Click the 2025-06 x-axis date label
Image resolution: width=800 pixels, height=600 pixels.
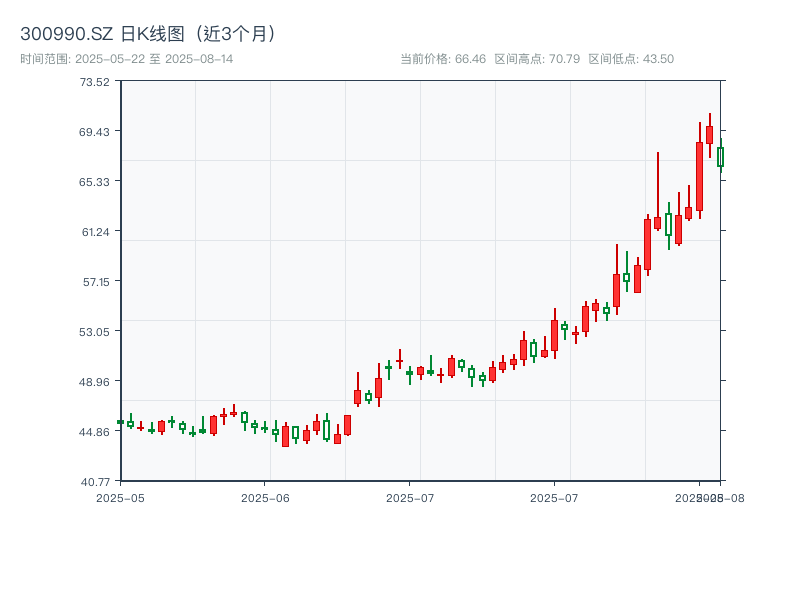click(x=265, y=497)
